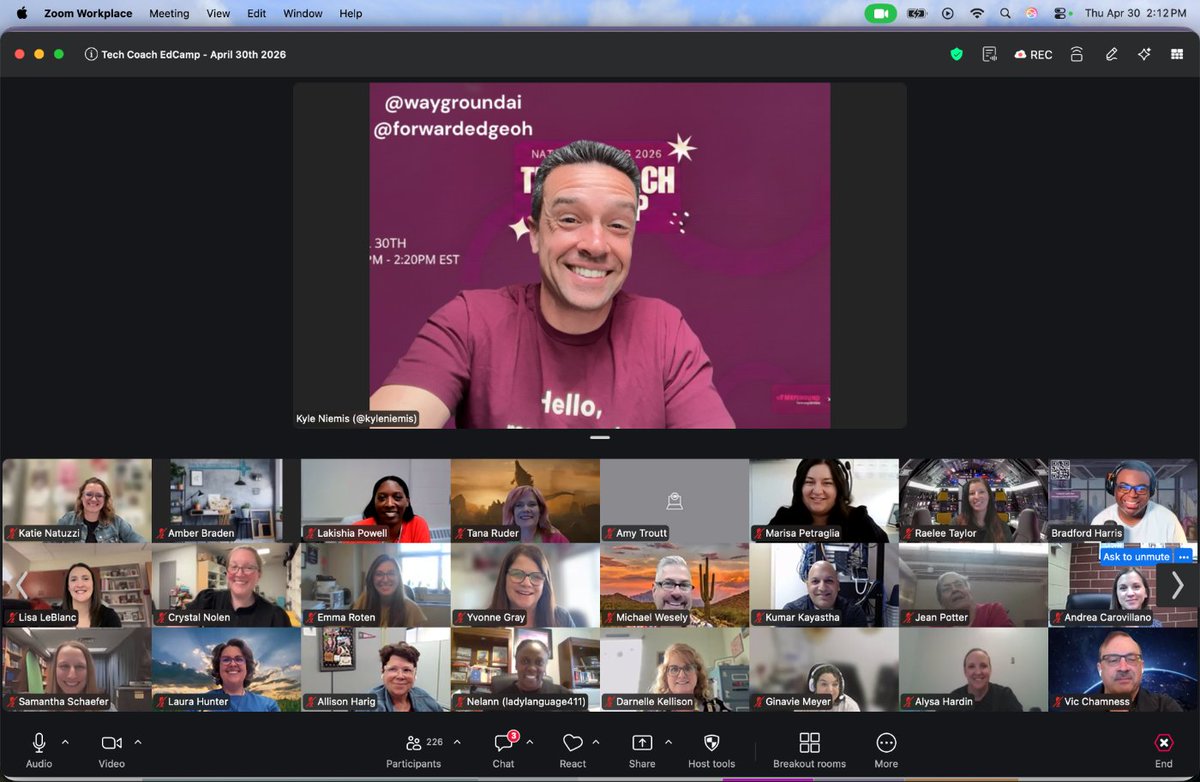Click Kumar Kayastha name label
1200x782 pixels.
[802, 618]
